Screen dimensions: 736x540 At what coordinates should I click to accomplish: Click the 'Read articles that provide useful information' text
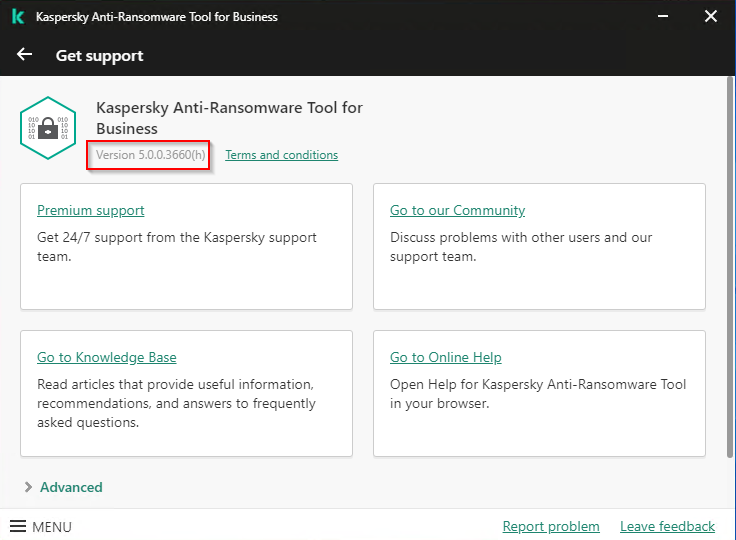tap(176, 403)
